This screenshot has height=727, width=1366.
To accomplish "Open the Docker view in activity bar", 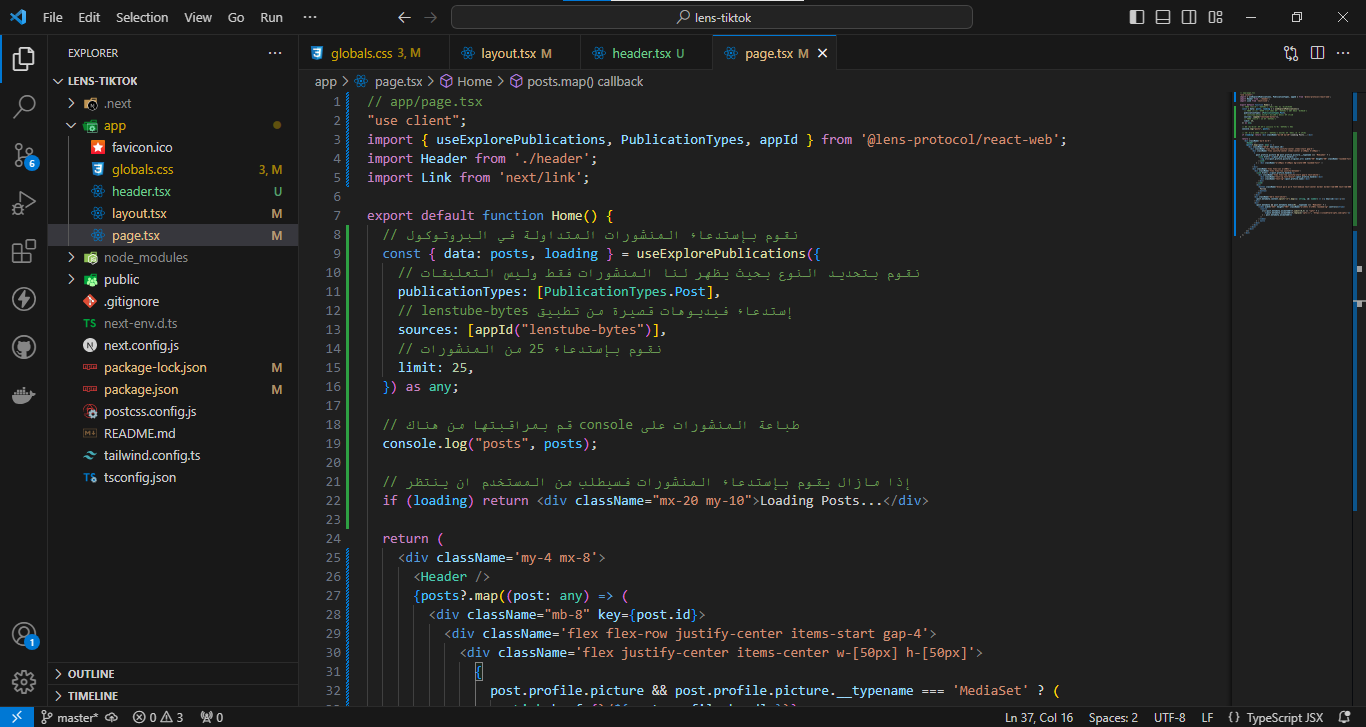I will tap(24, 395).
